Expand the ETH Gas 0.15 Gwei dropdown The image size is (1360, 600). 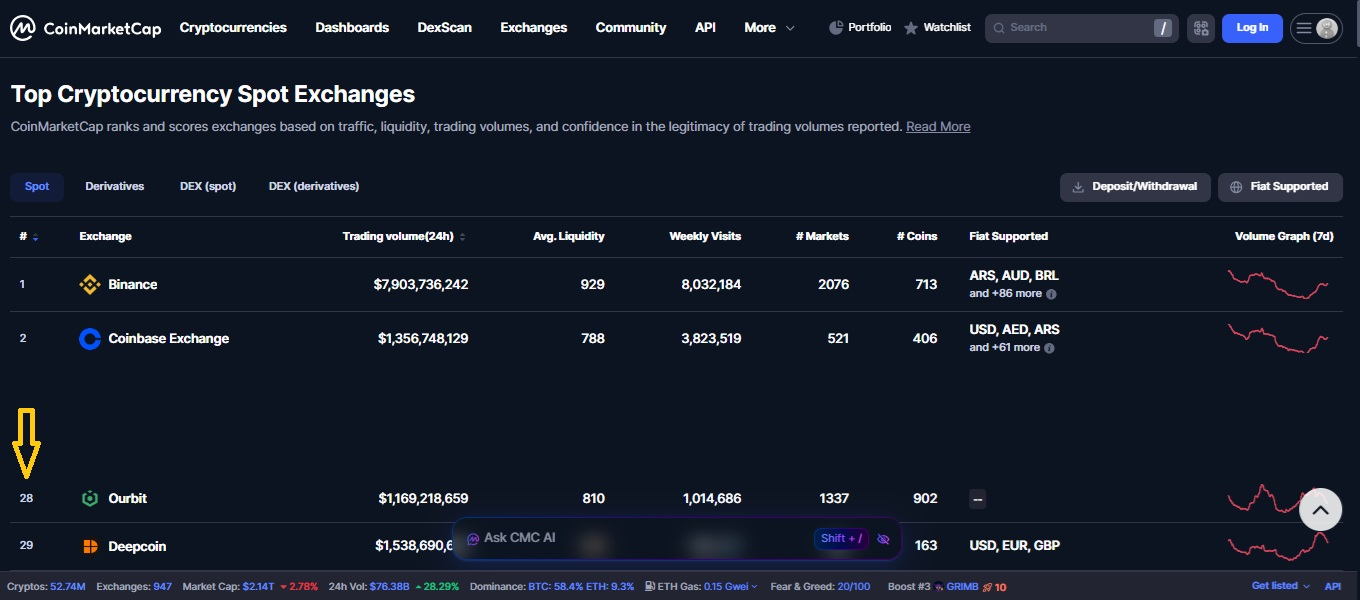(x=730, y=586)
